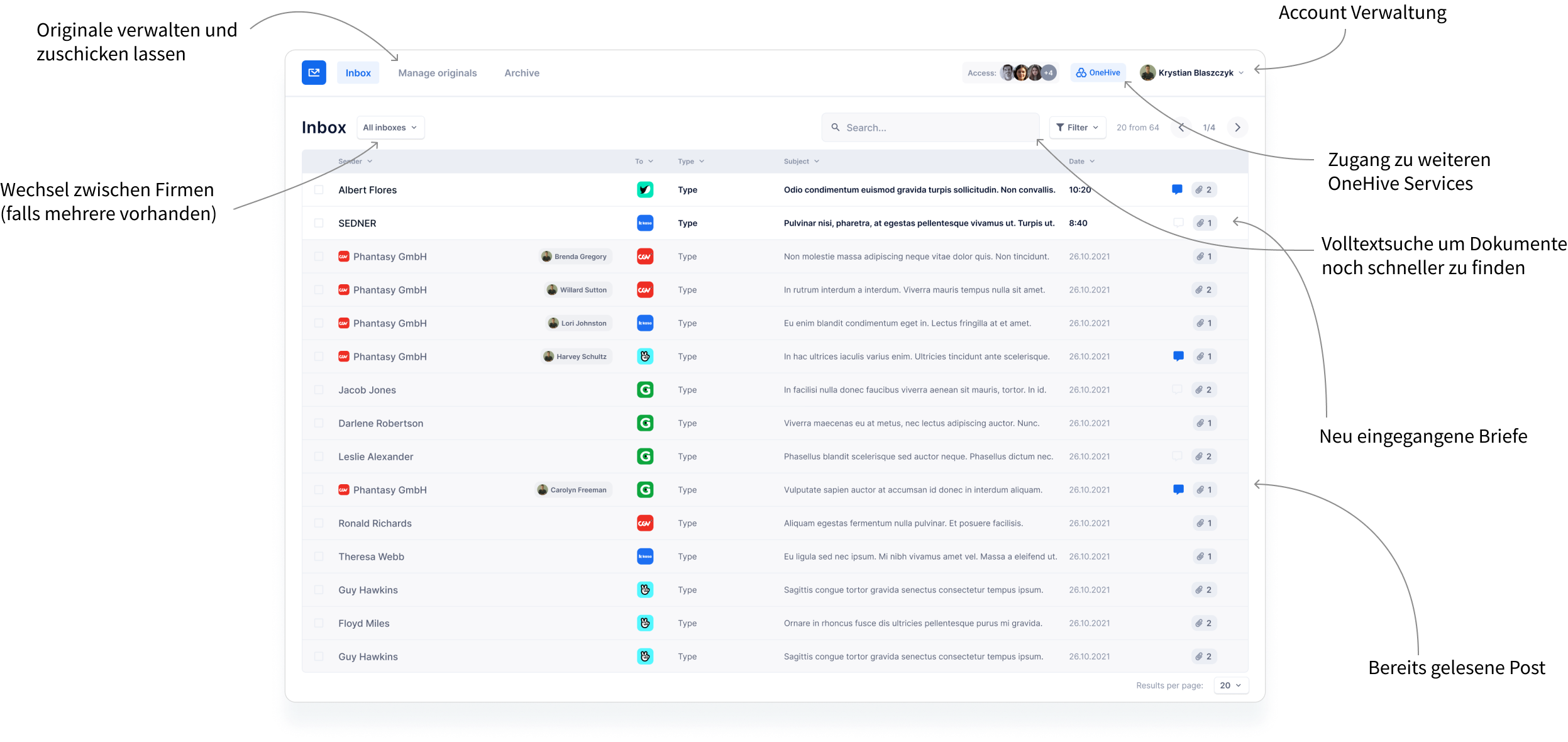Click the empty comment icon in Leslie Alexander row
Screen dimensions: 1568x742
(1177, 456)
